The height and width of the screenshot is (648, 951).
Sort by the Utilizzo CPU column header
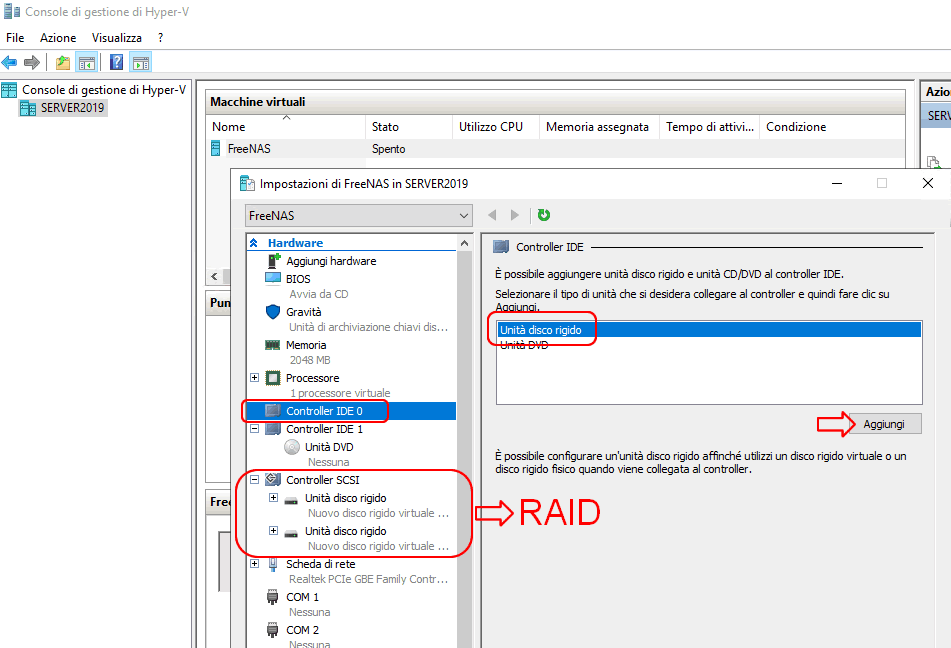[496, 127]
